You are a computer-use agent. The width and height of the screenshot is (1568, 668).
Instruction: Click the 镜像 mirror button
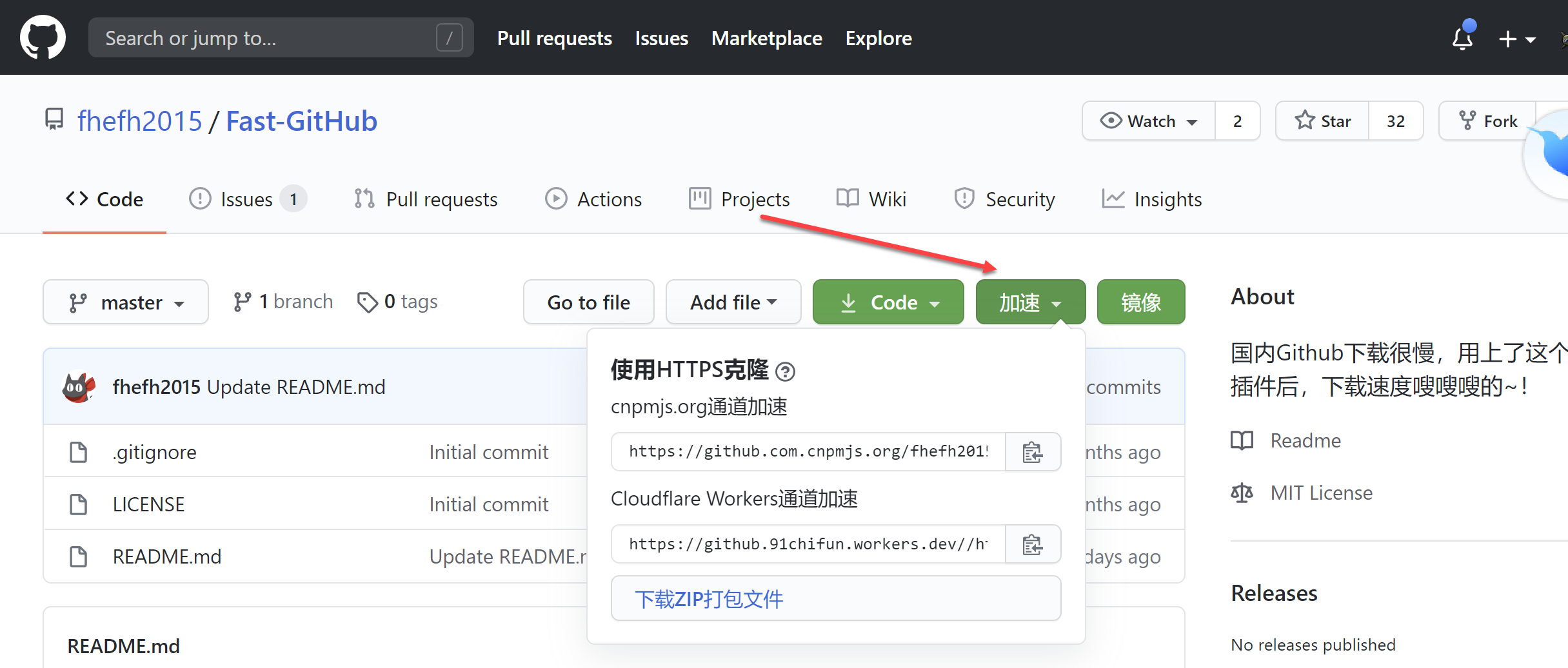coord(1141,302)
